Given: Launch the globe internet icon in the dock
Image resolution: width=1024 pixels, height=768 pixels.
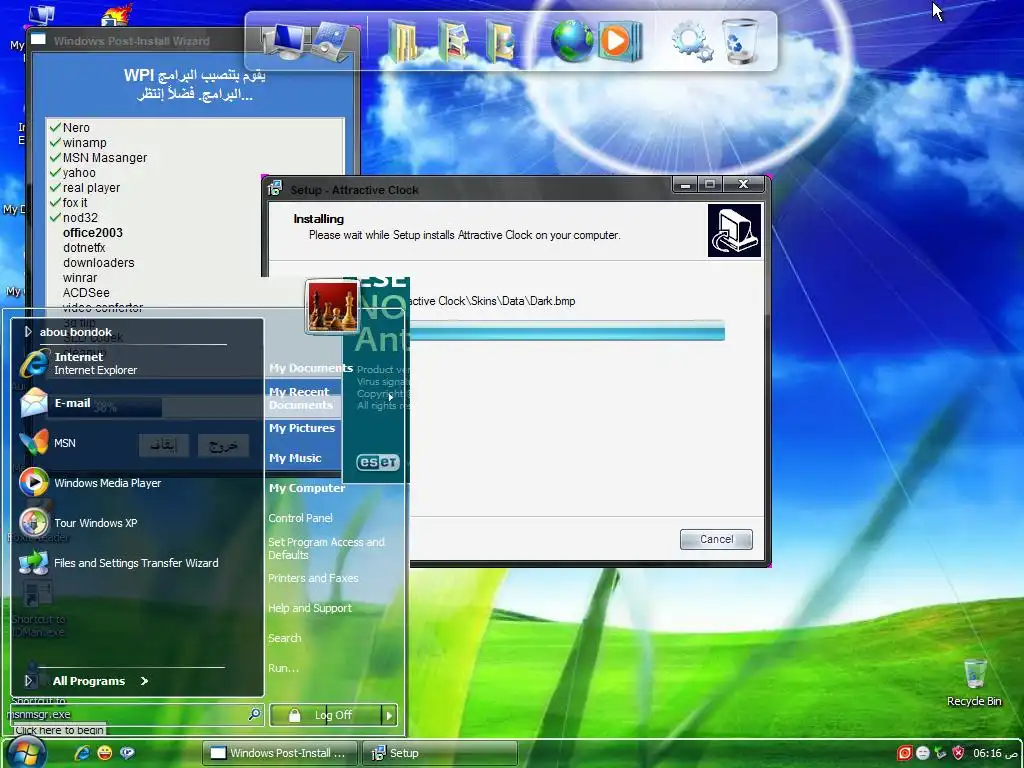Looking at the screenshot, I should click(x=571, y=41).
